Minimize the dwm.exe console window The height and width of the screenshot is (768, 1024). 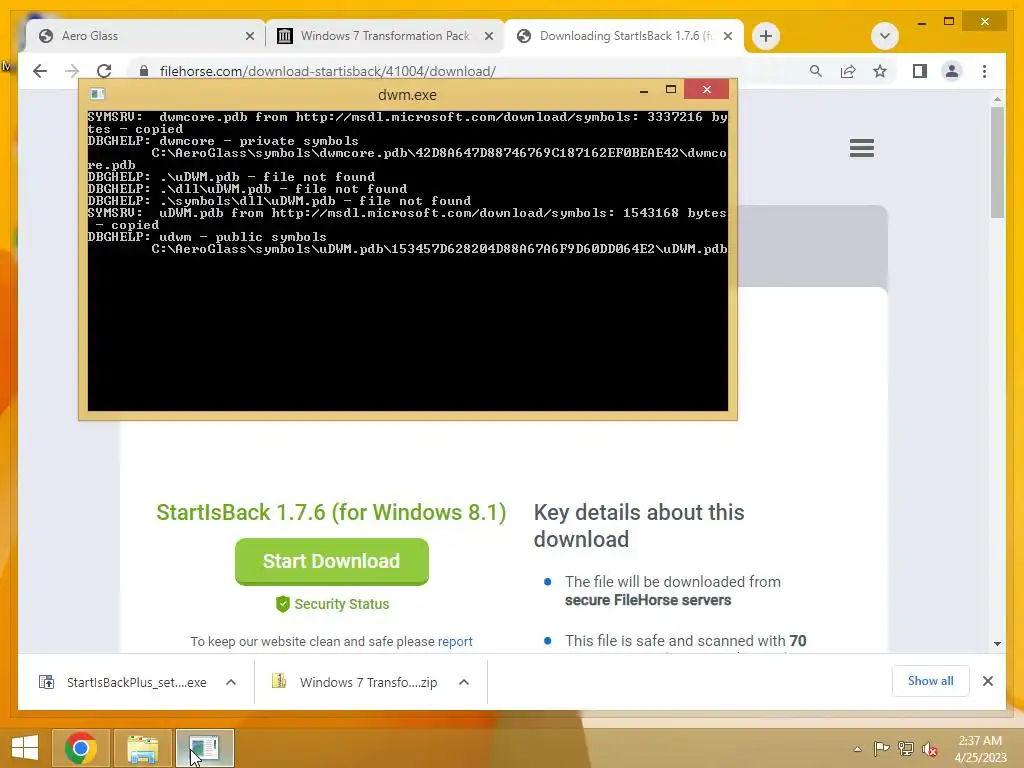click(x=644, y=90)
